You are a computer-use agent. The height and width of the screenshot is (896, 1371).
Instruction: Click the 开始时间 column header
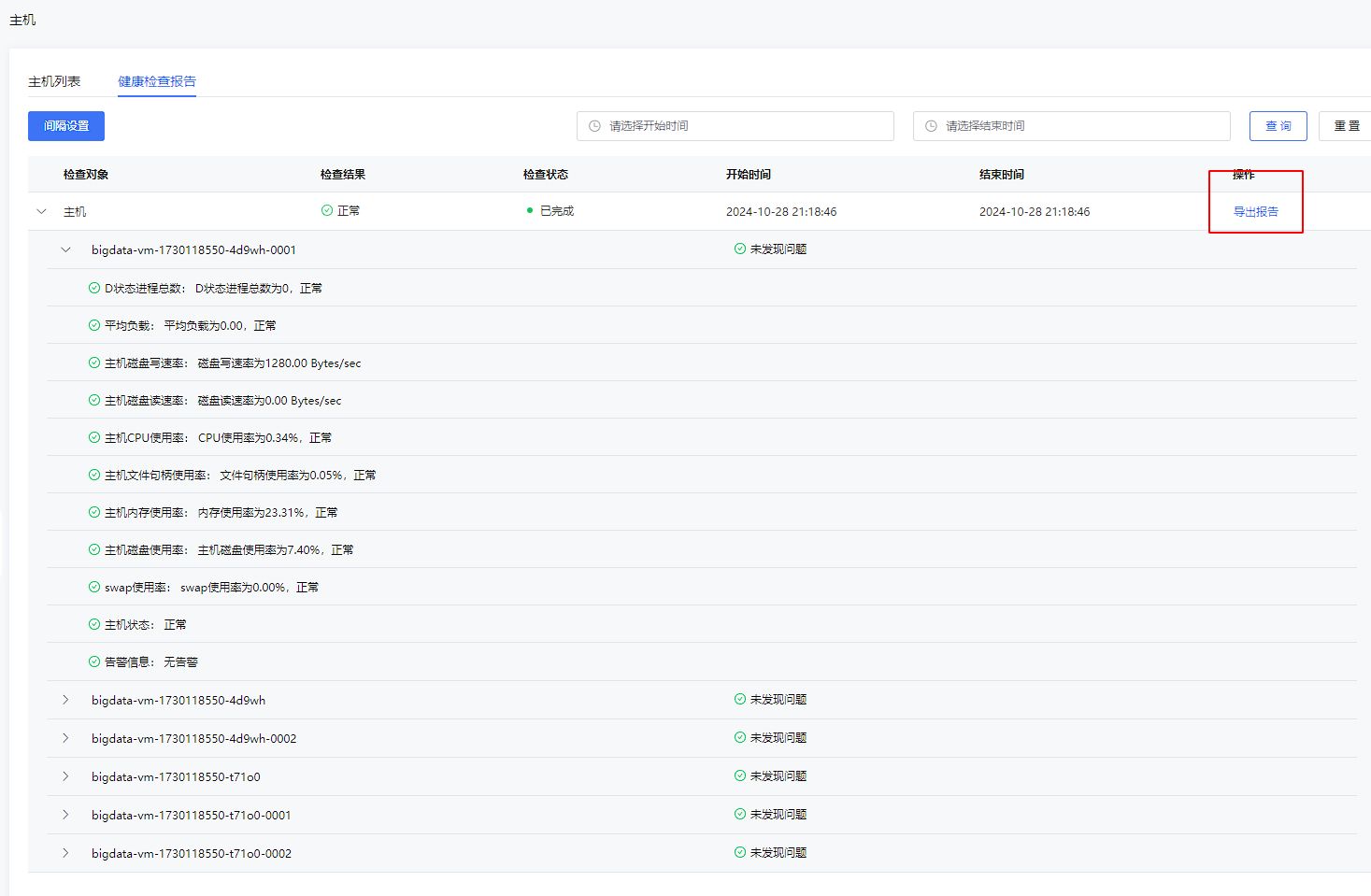pyautogui.click(x=749, y=175)
